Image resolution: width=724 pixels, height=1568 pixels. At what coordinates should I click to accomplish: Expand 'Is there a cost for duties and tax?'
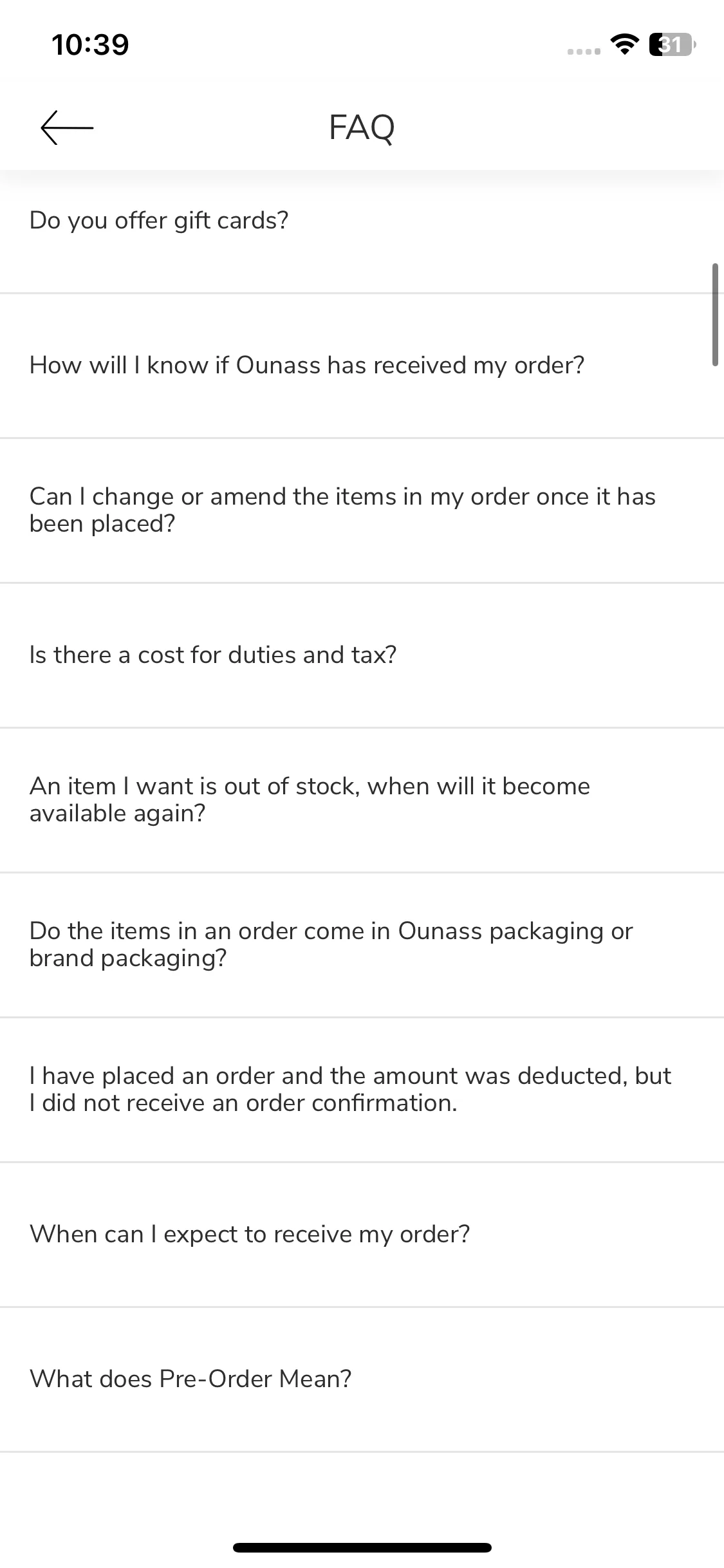362,655
